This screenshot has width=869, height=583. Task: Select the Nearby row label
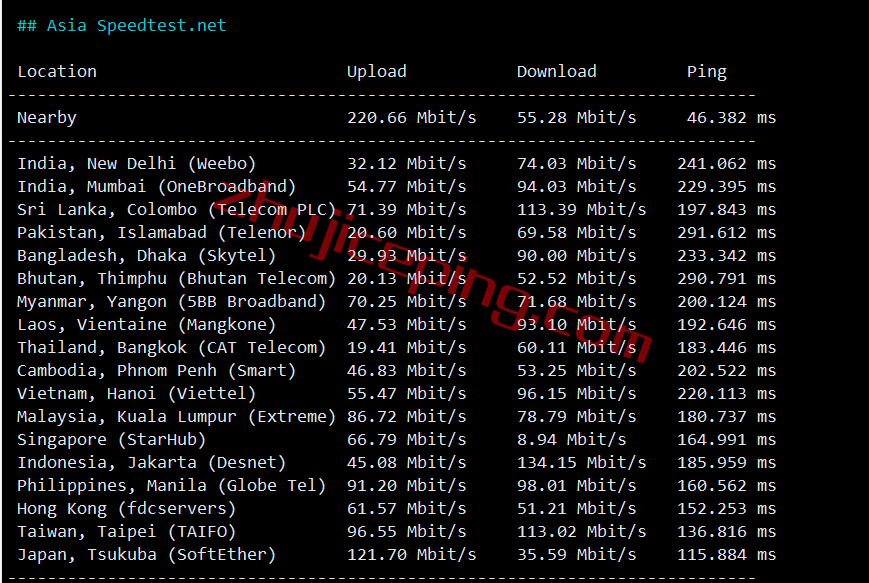tap(47, 117)
